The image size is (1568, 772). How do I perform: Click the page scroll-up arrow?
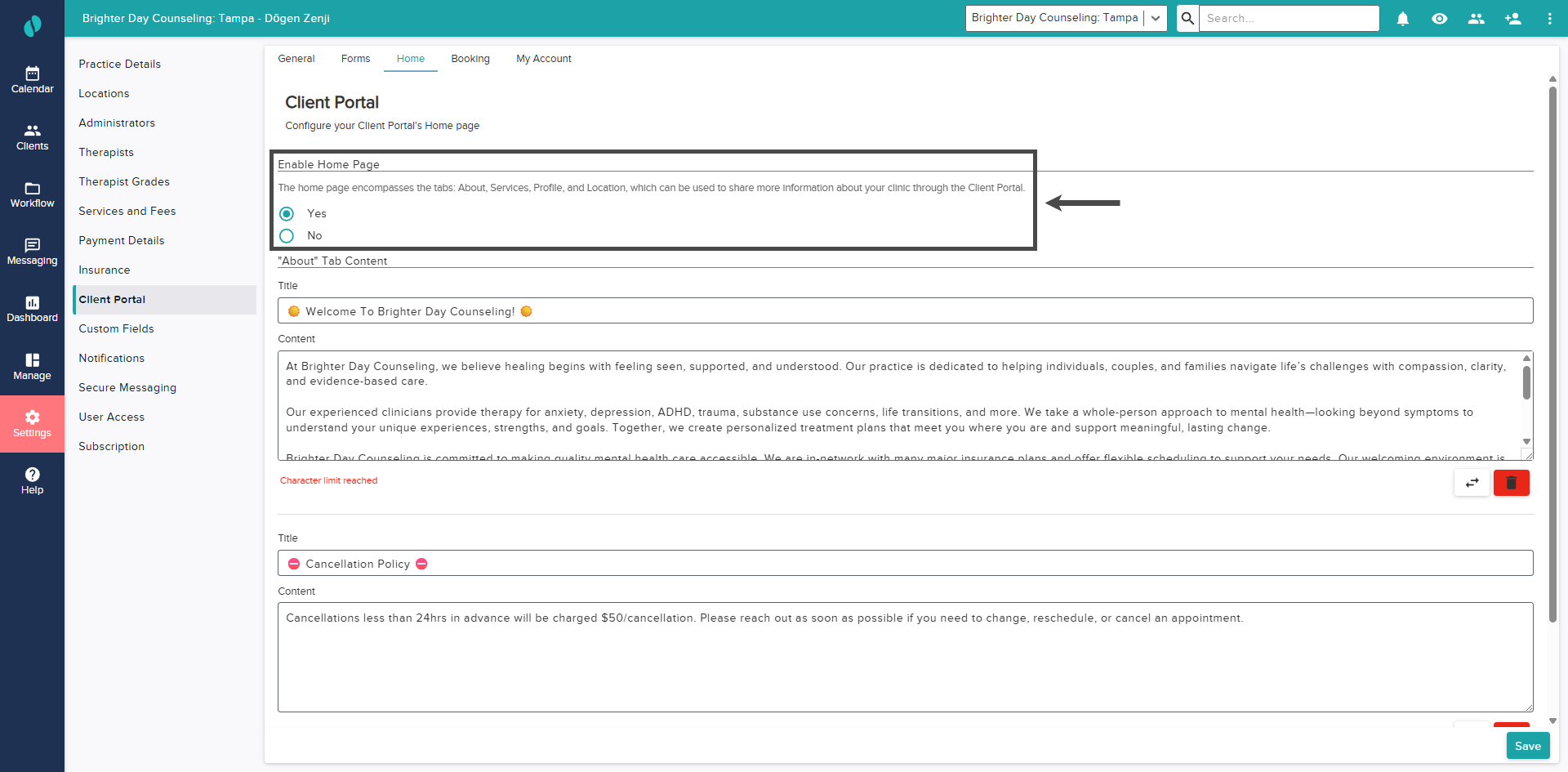coord(1552,79)
